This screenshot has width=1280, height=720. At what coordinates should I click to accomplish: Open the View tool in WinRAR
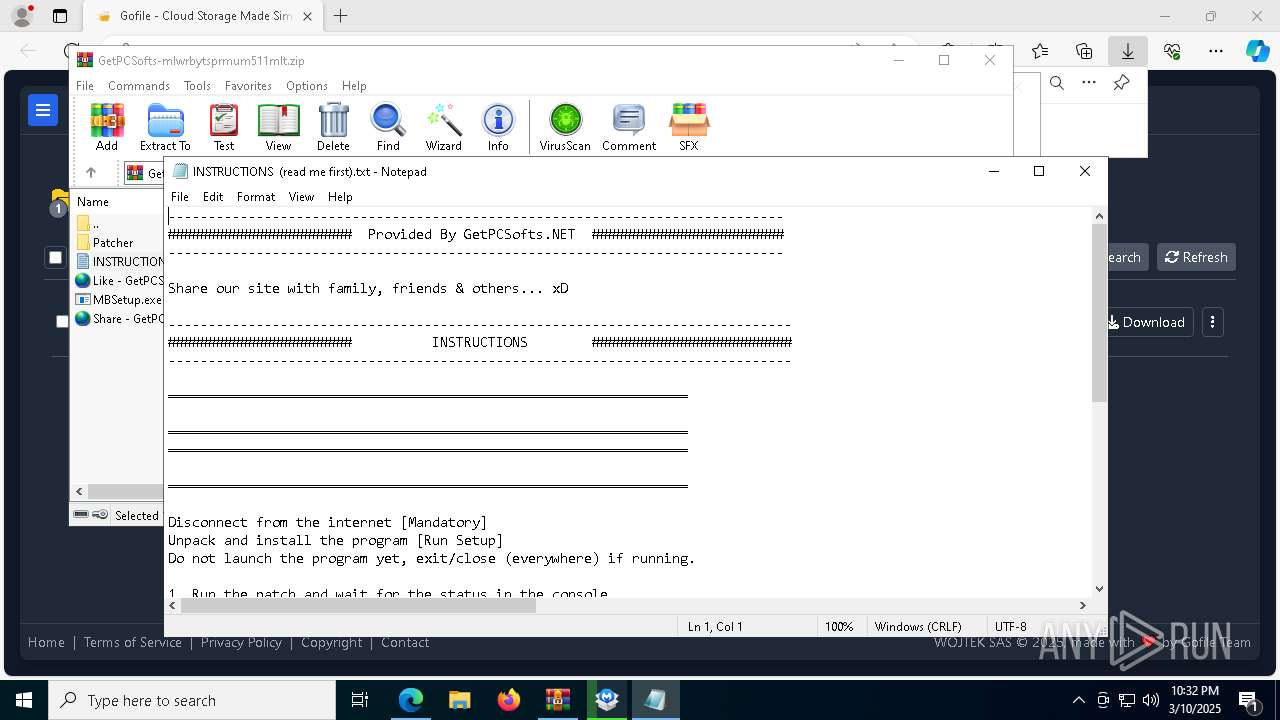(278, 127)
